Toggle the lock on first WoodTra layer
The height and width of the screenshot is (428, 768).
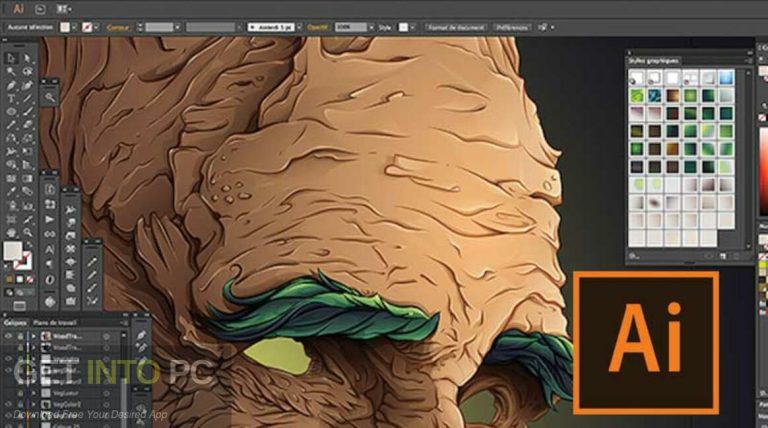tap(20, 336)
